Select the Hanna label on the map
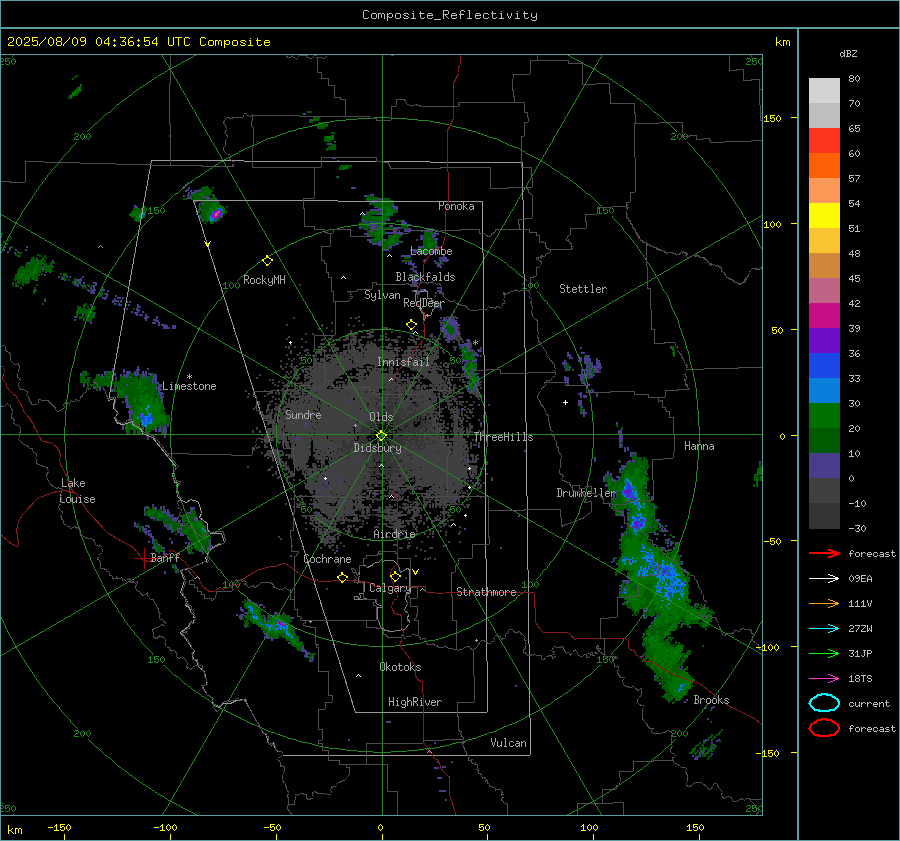This screenshot has height=841, width=900. click(699, 446)
